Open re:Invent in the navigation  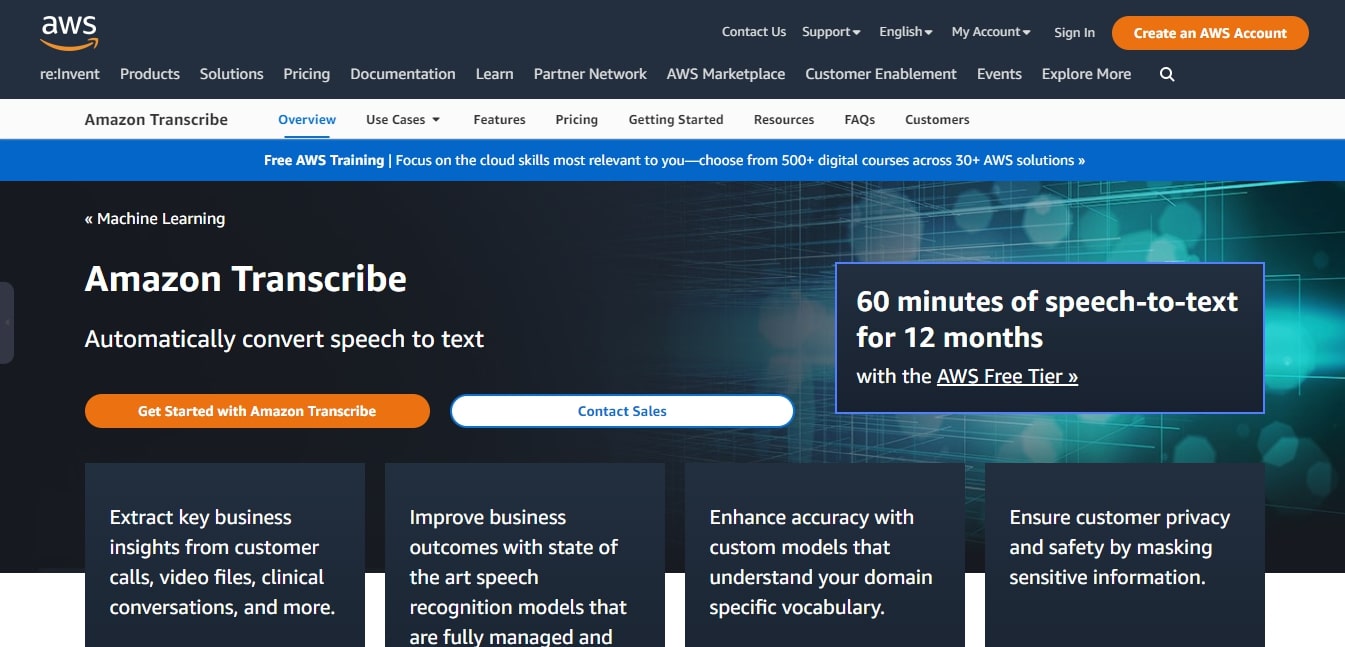click(70, 74)
